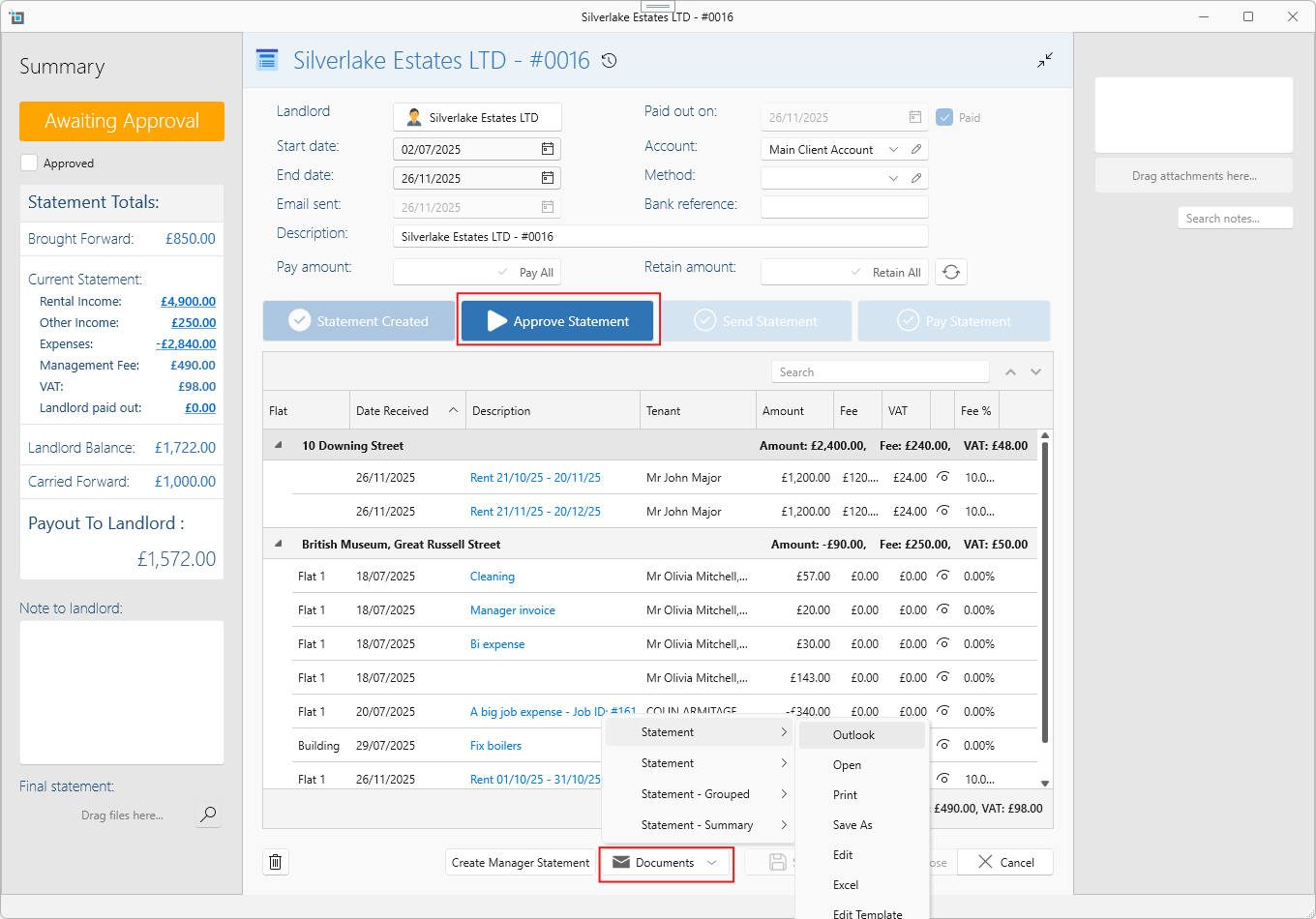This screenshot has height=919, width=1316.
Task: Select Statement - Grouped menu entry
Action: coord(696,794)
